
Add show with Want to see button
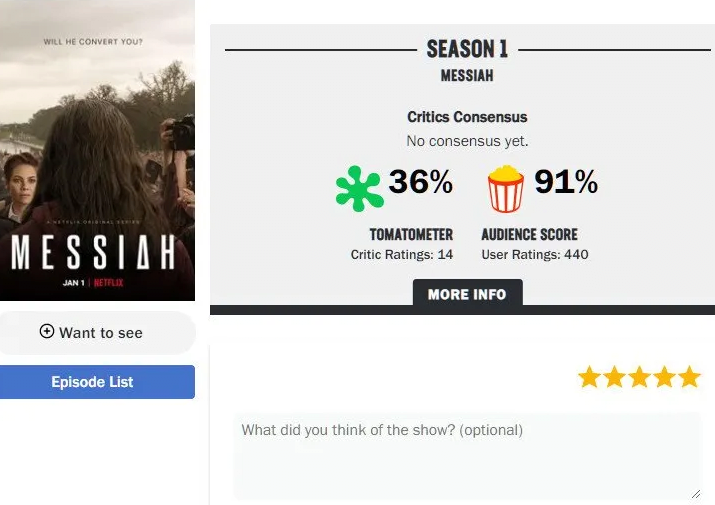click(97, 333)
